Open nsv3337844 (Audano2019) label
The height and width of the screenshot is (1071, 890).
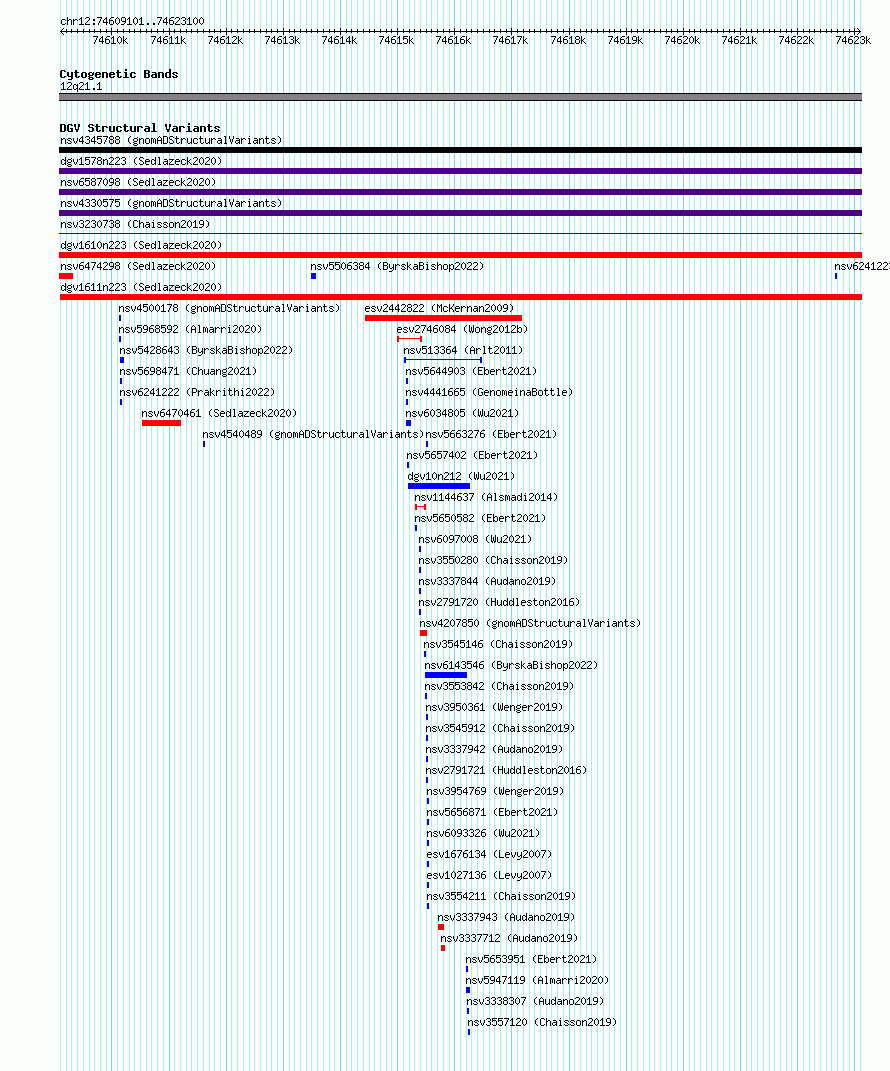[x=488, y=581]
